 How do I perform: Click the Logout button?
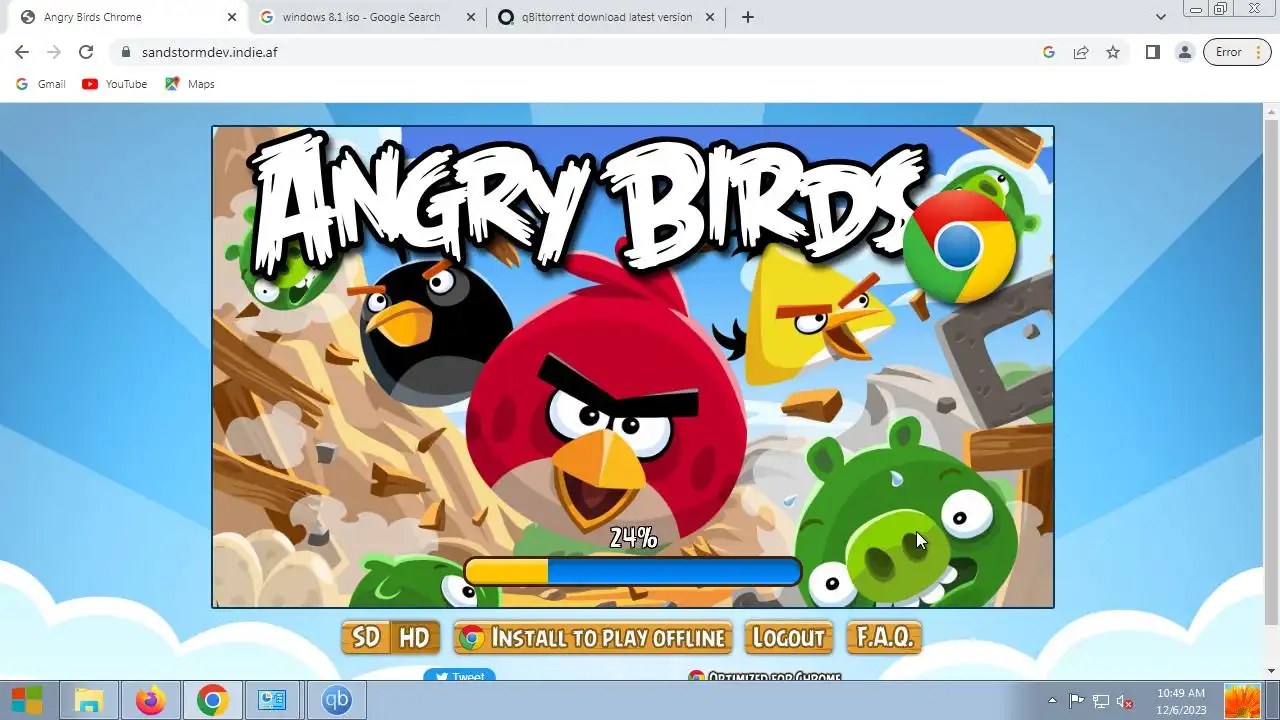[789, 638]
